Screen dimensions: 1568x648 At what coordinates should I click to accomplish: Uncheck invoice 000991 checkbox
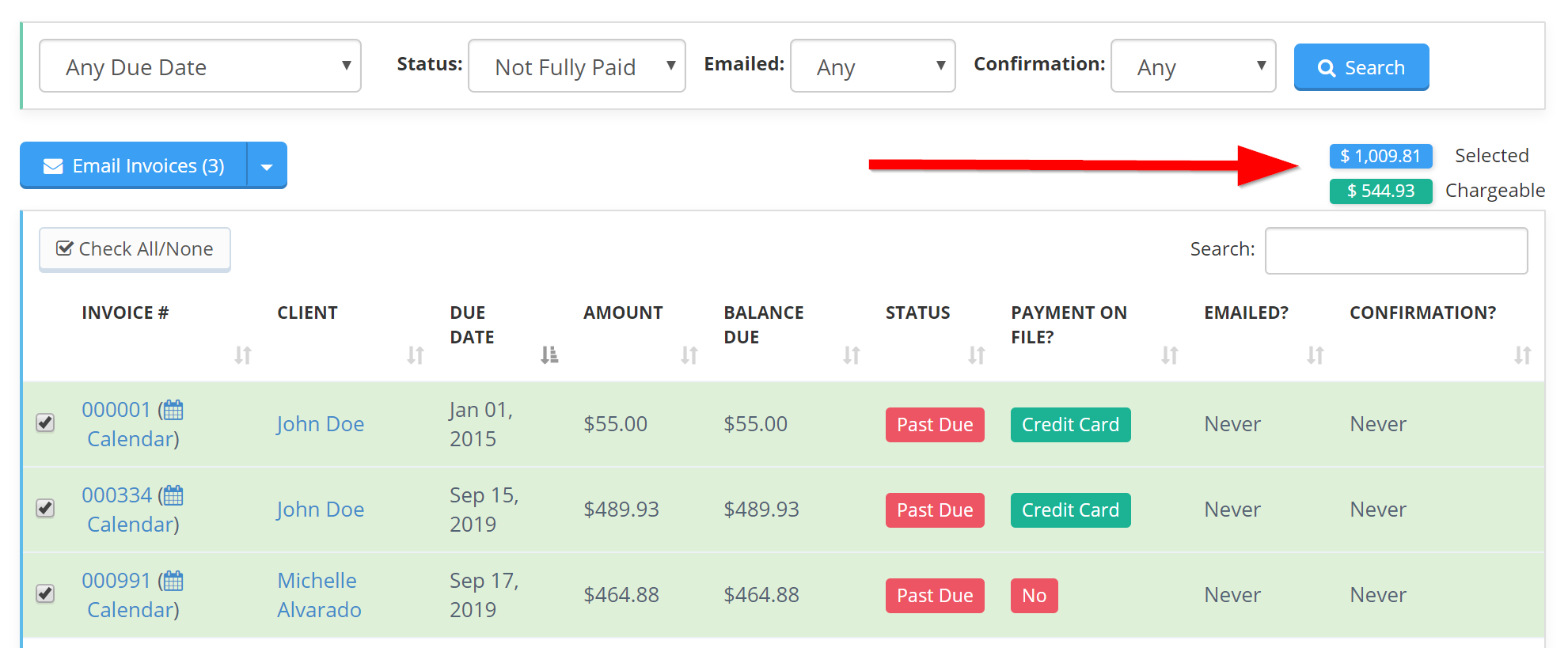click(45, 593)
